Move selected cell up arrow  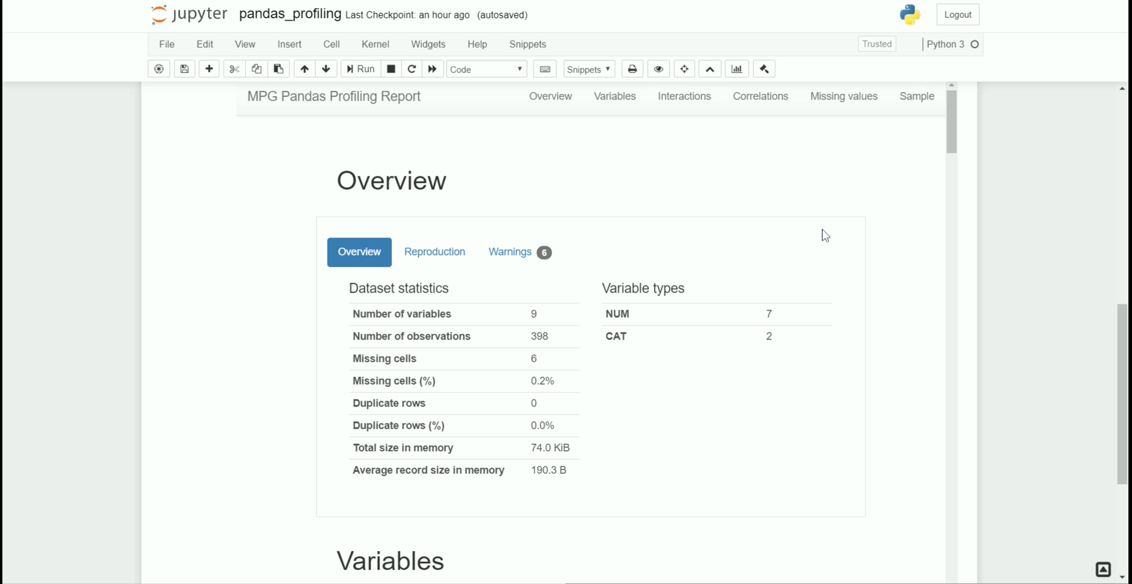(x=305, y=69)
